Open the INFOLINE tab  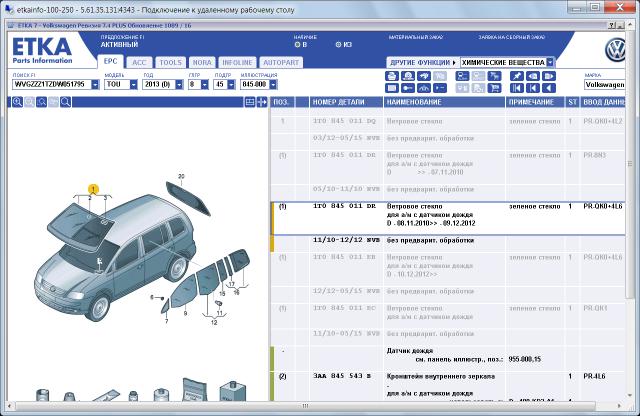click(x=237, y=62)
